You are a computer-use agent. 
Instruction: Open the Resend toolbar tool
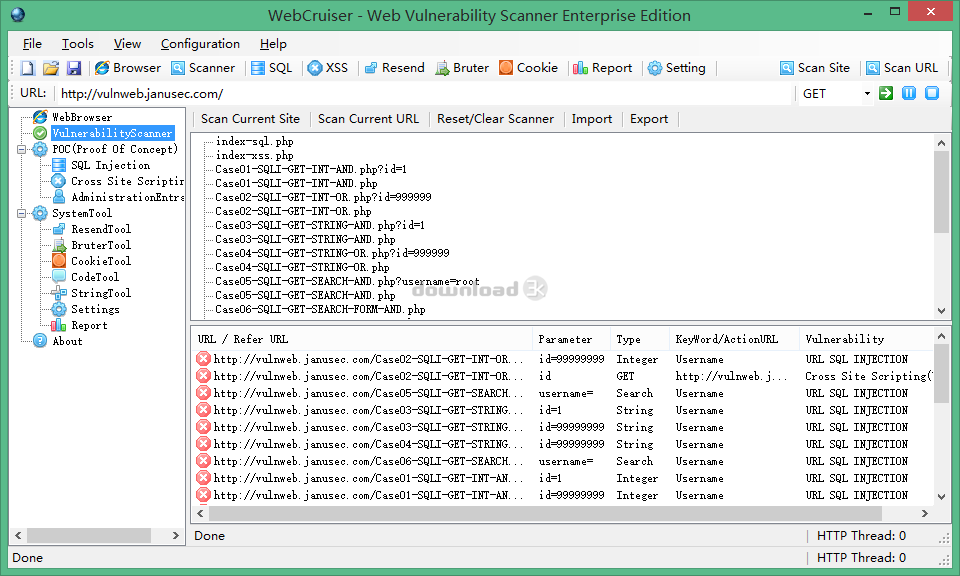395,68
